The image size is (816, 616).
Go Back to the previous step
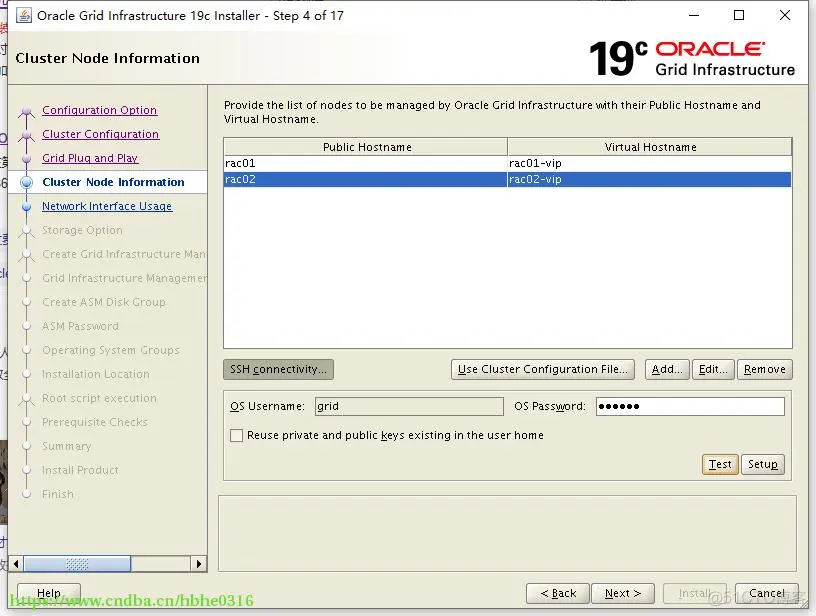click(558, 593)
